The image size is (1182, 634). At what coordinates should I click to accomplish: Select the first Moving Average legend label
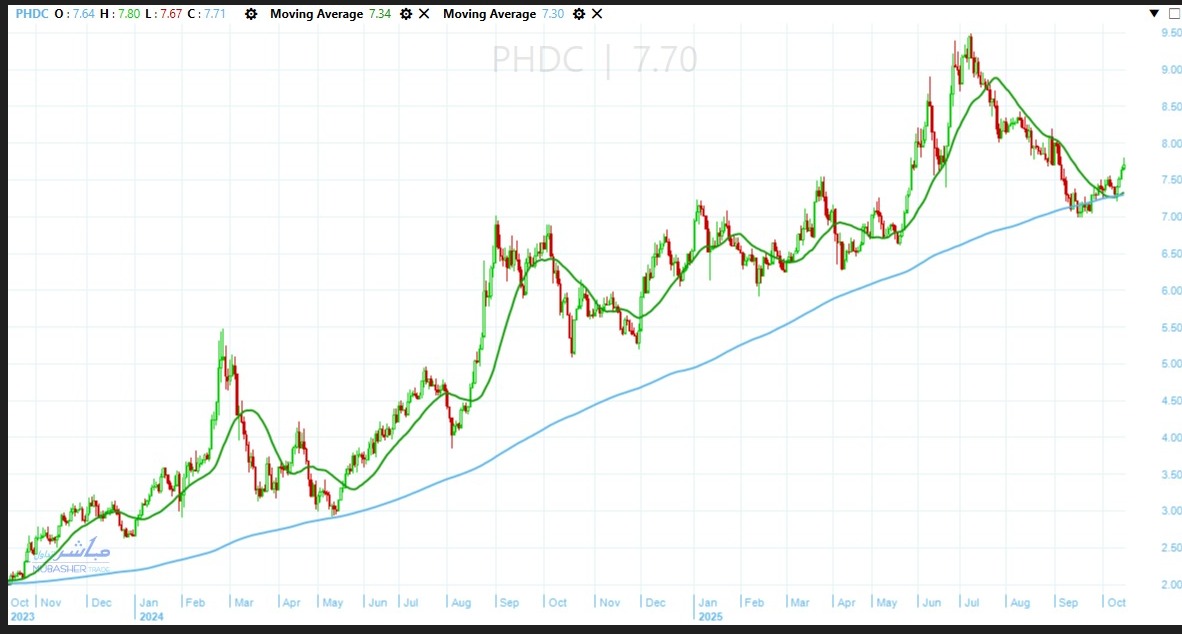click(316, 14)
